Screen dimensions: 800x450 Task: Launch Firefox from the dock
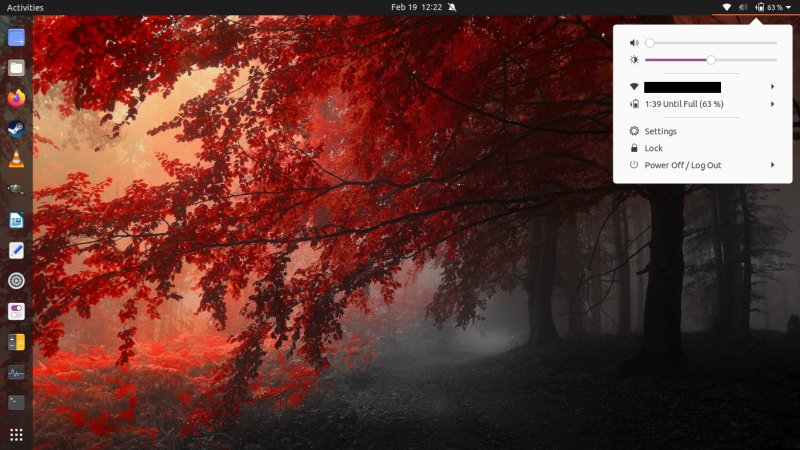coord(16,98)
